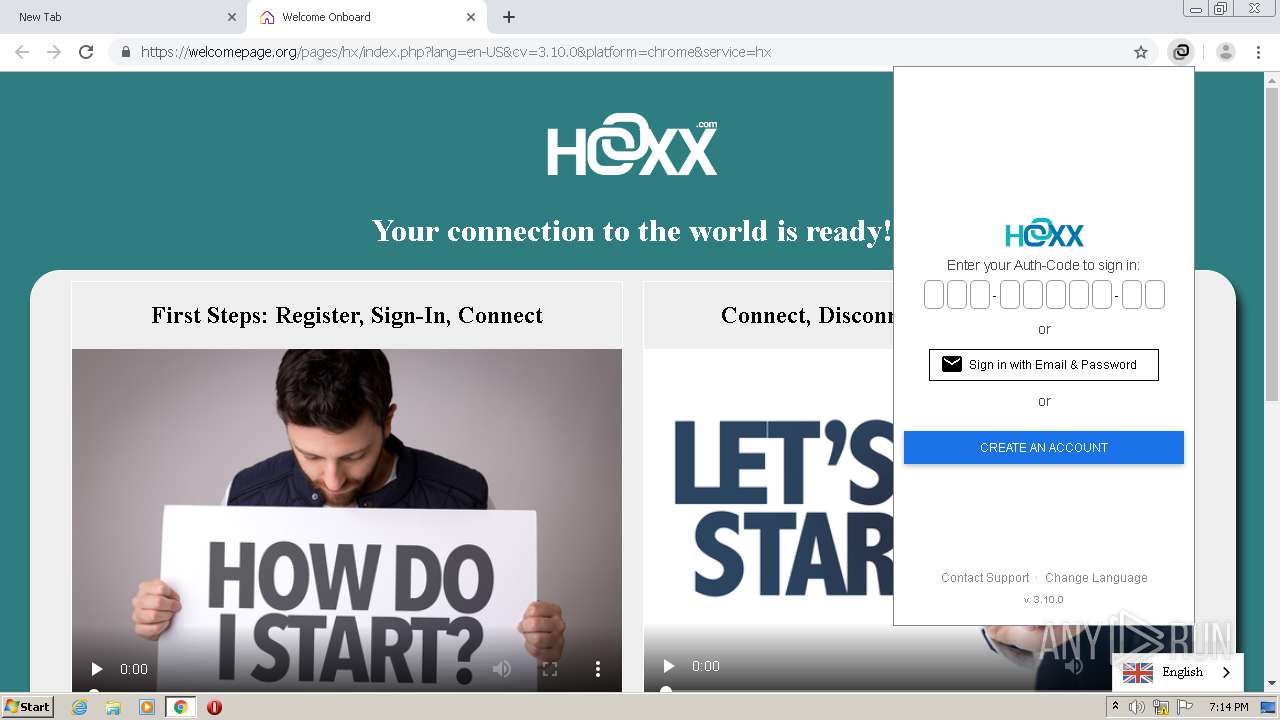
Task: Click the page vertical scrollbar
Action: click(1272, 244)
